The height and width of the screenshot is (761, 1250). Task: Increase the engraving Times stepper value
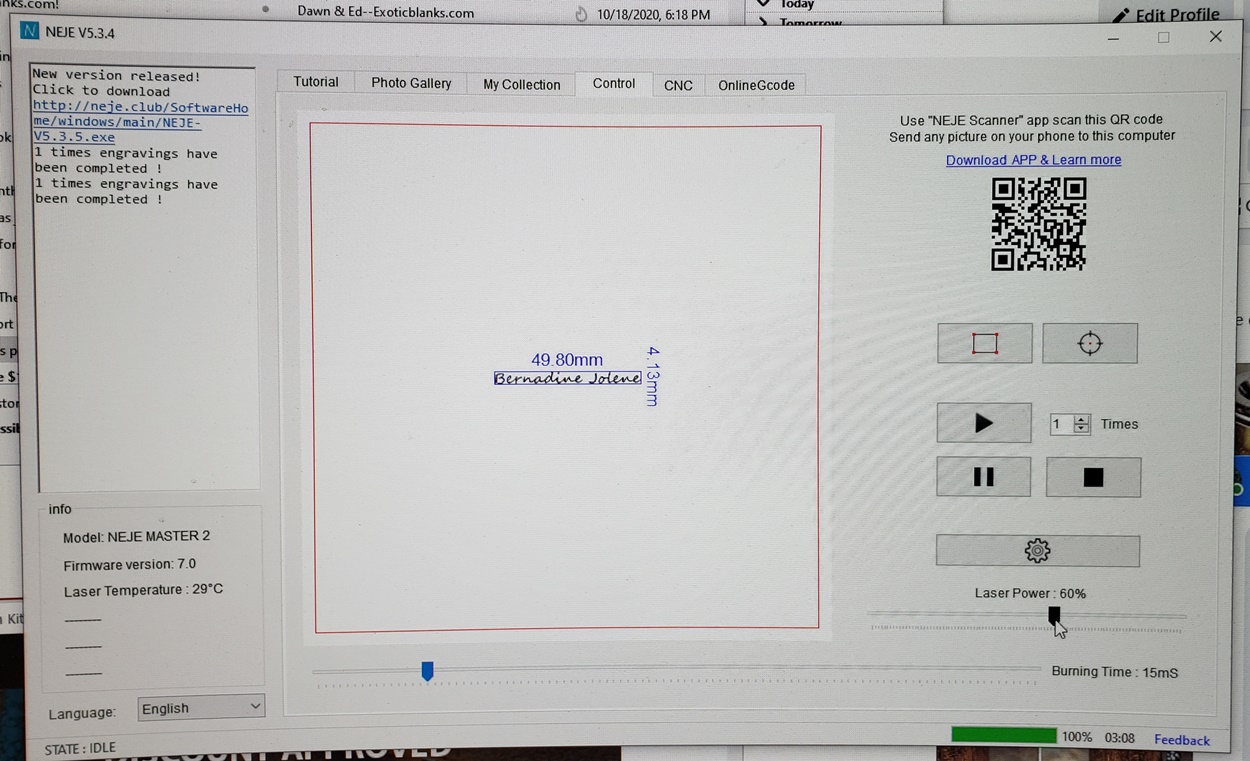click(1081, 419)
